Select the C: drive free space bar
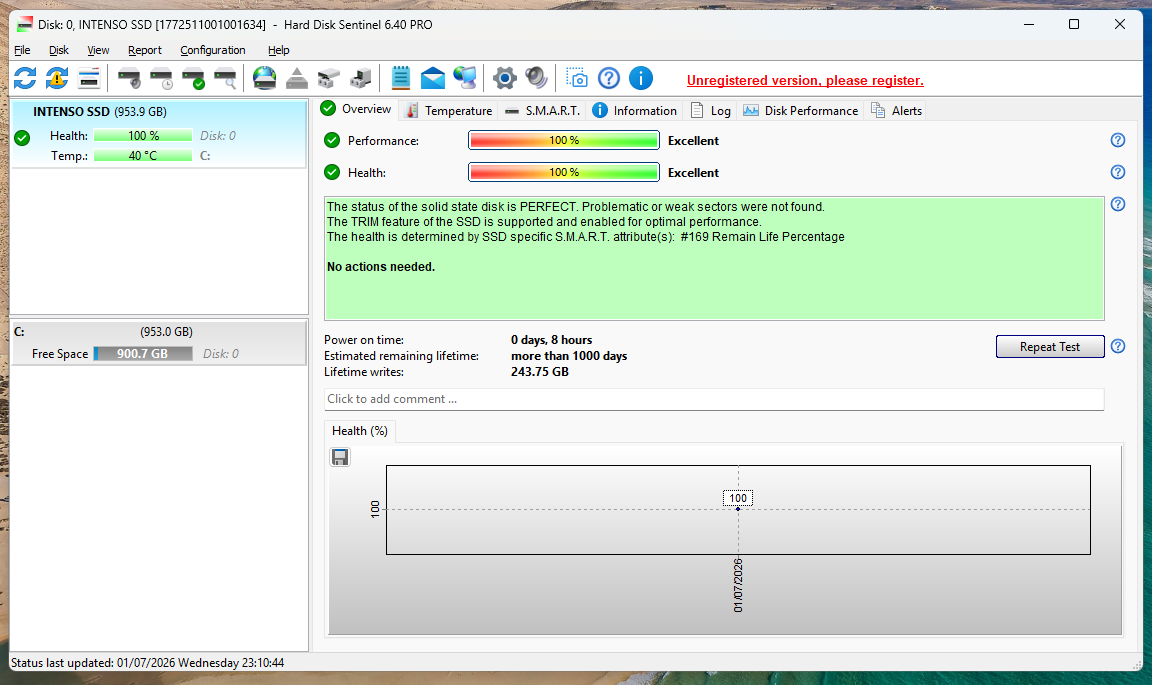1152x685 pixels. [x=143, y=354]
